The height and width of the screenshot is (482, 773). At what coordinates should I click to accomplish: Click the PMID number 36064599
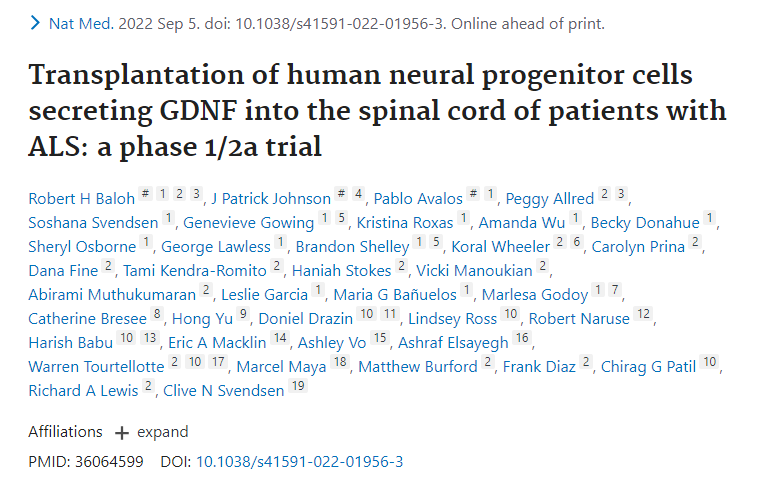click(x=109, y=461)
